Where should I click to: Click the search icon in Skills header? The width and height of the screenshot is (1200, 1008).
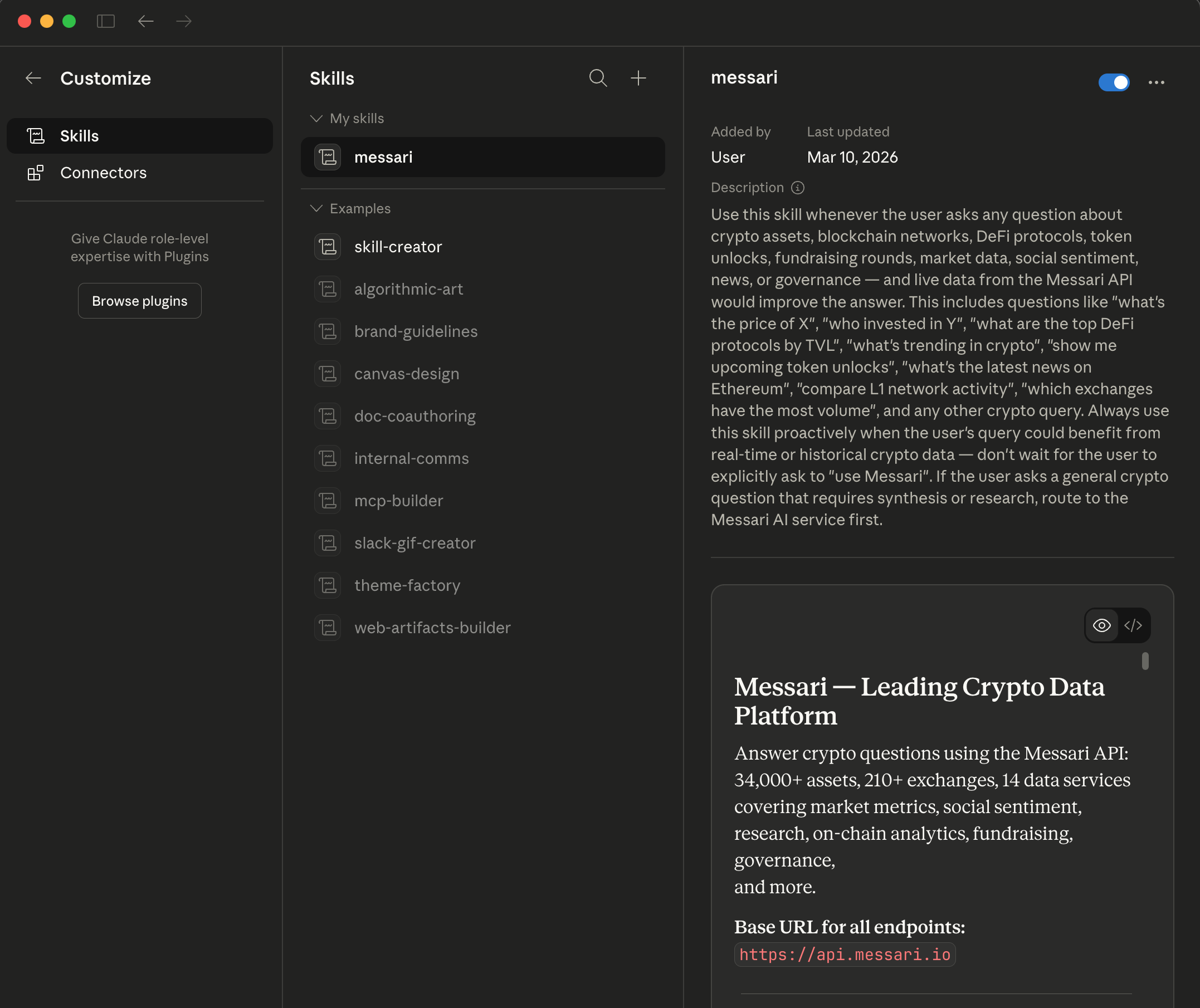pos(597,78)
